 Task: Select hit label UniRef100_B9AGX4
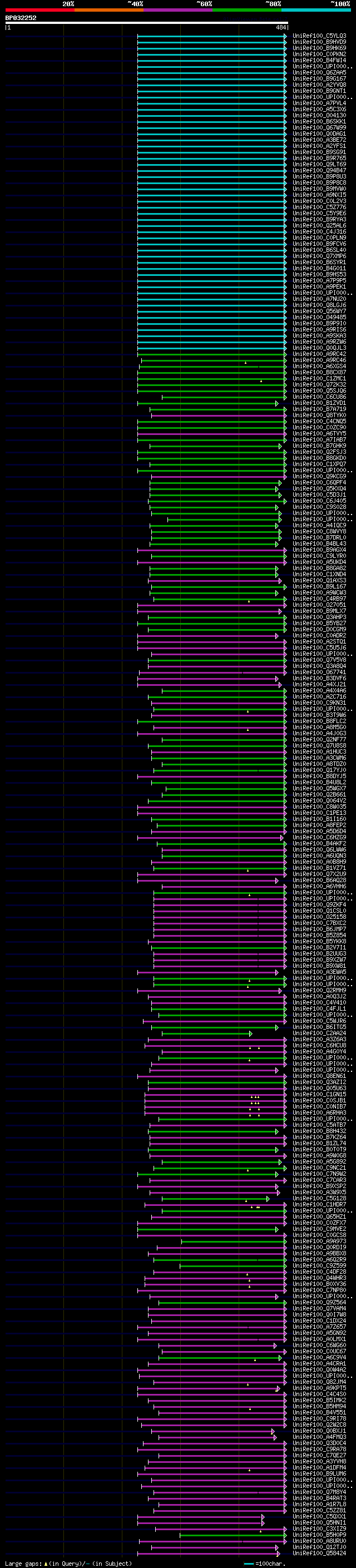(x=319, y=550)
